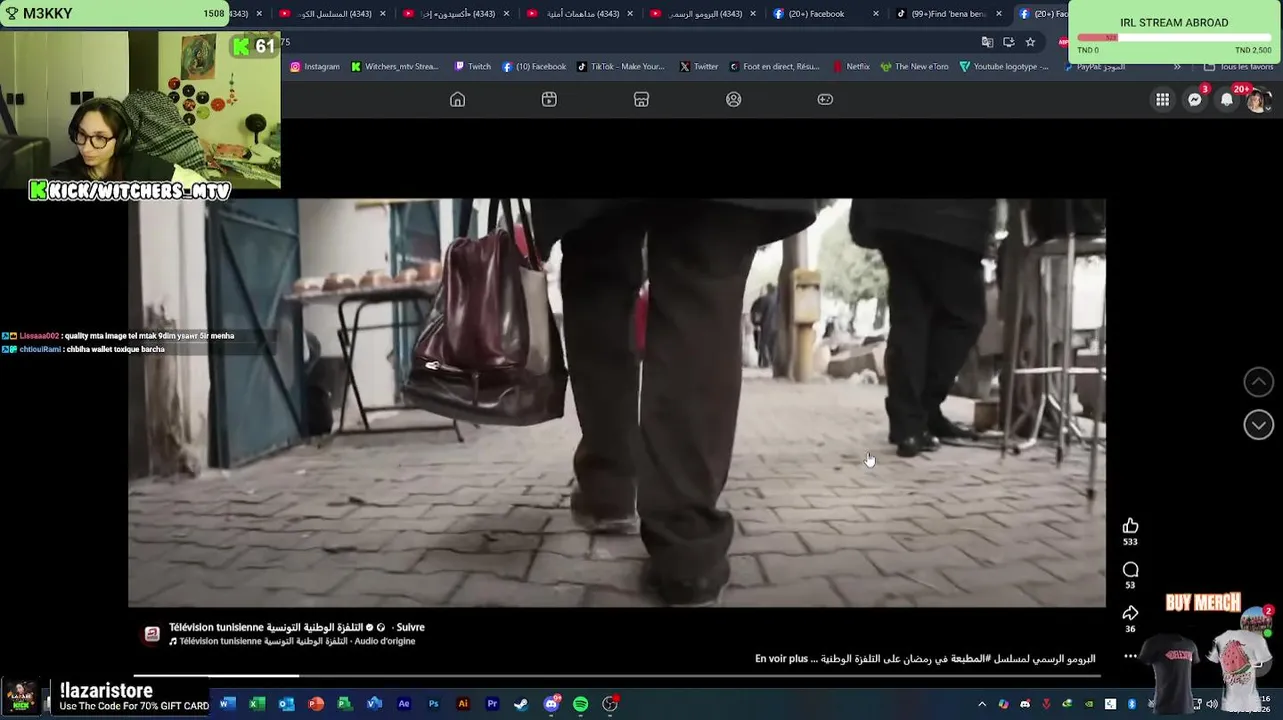The image size is (1283, 720).
Task: Launch After Effects from the taskbar
Action: pyautogui.click(x=404, y=704)
